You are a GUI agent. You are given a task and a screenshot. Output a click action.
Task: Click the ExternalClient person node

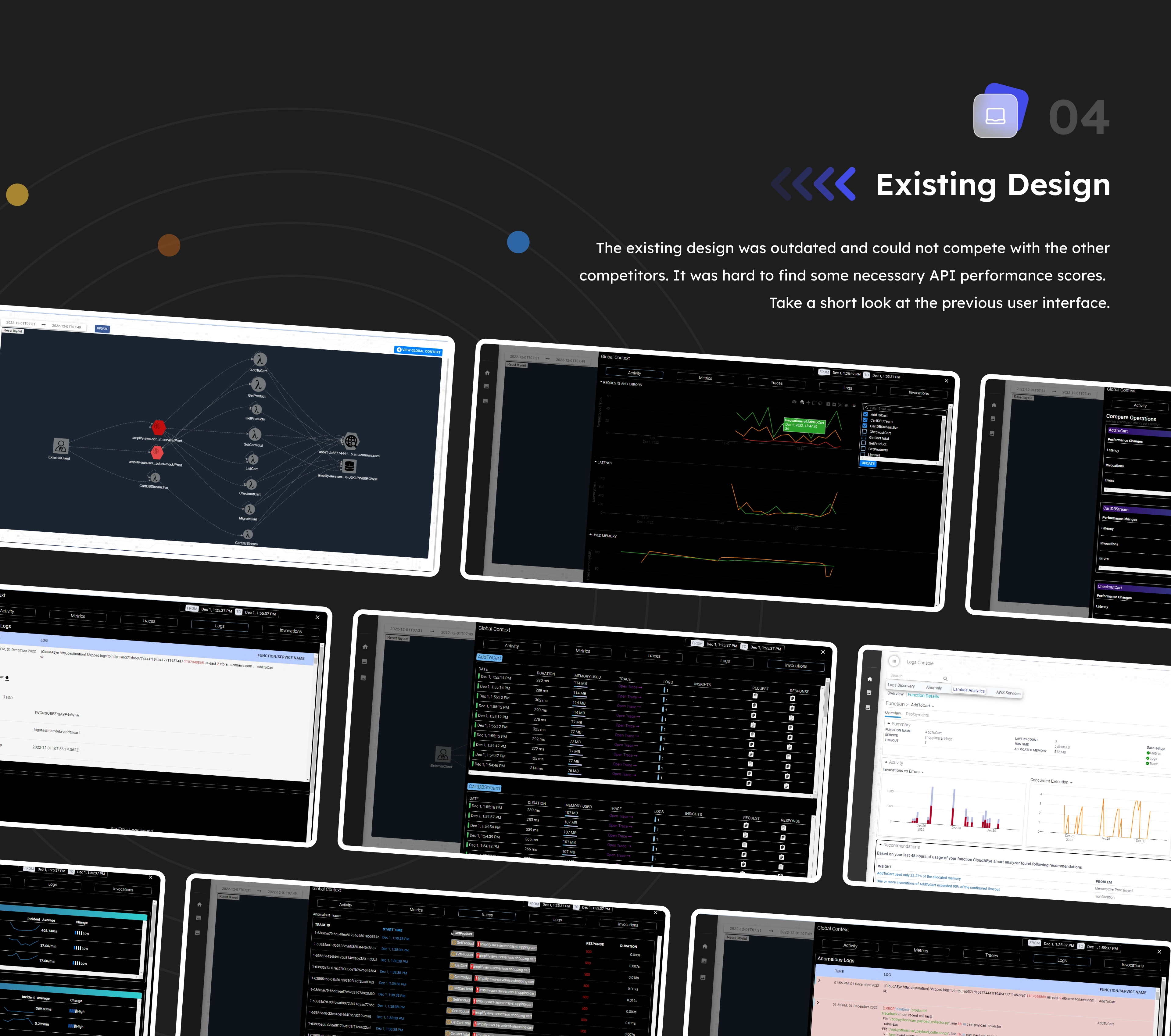tap(61, 446)
